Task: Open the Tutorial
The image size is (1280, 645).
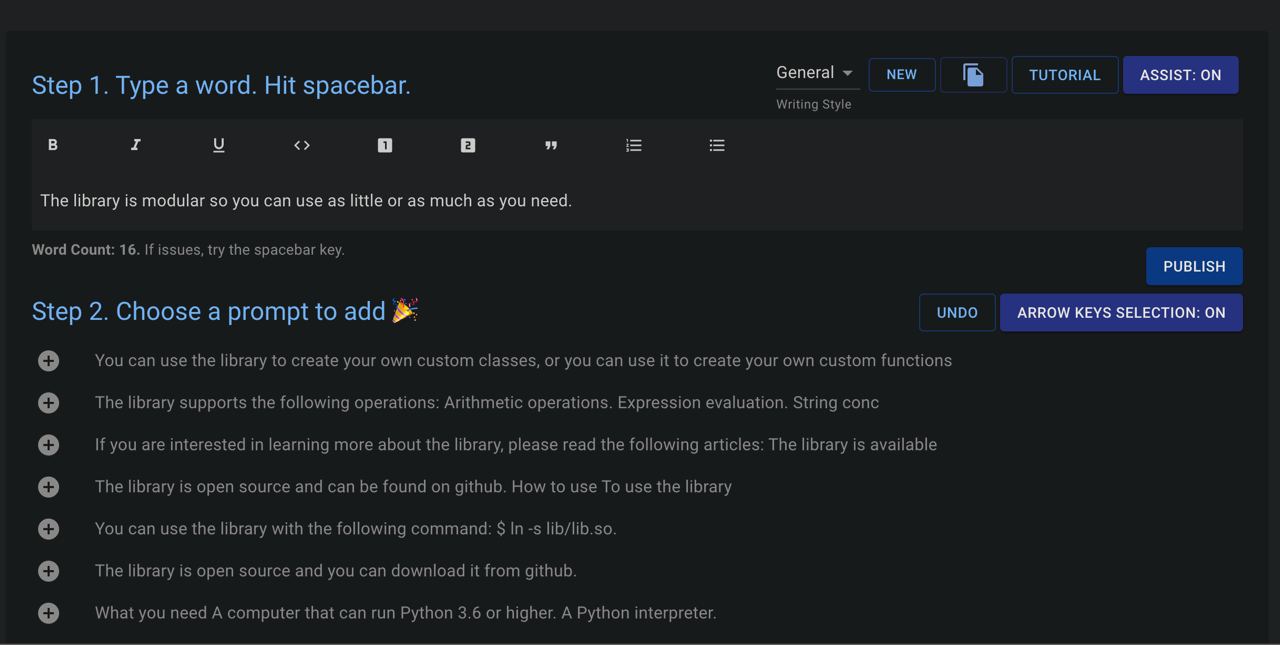Action: (x=1064, y=75)
